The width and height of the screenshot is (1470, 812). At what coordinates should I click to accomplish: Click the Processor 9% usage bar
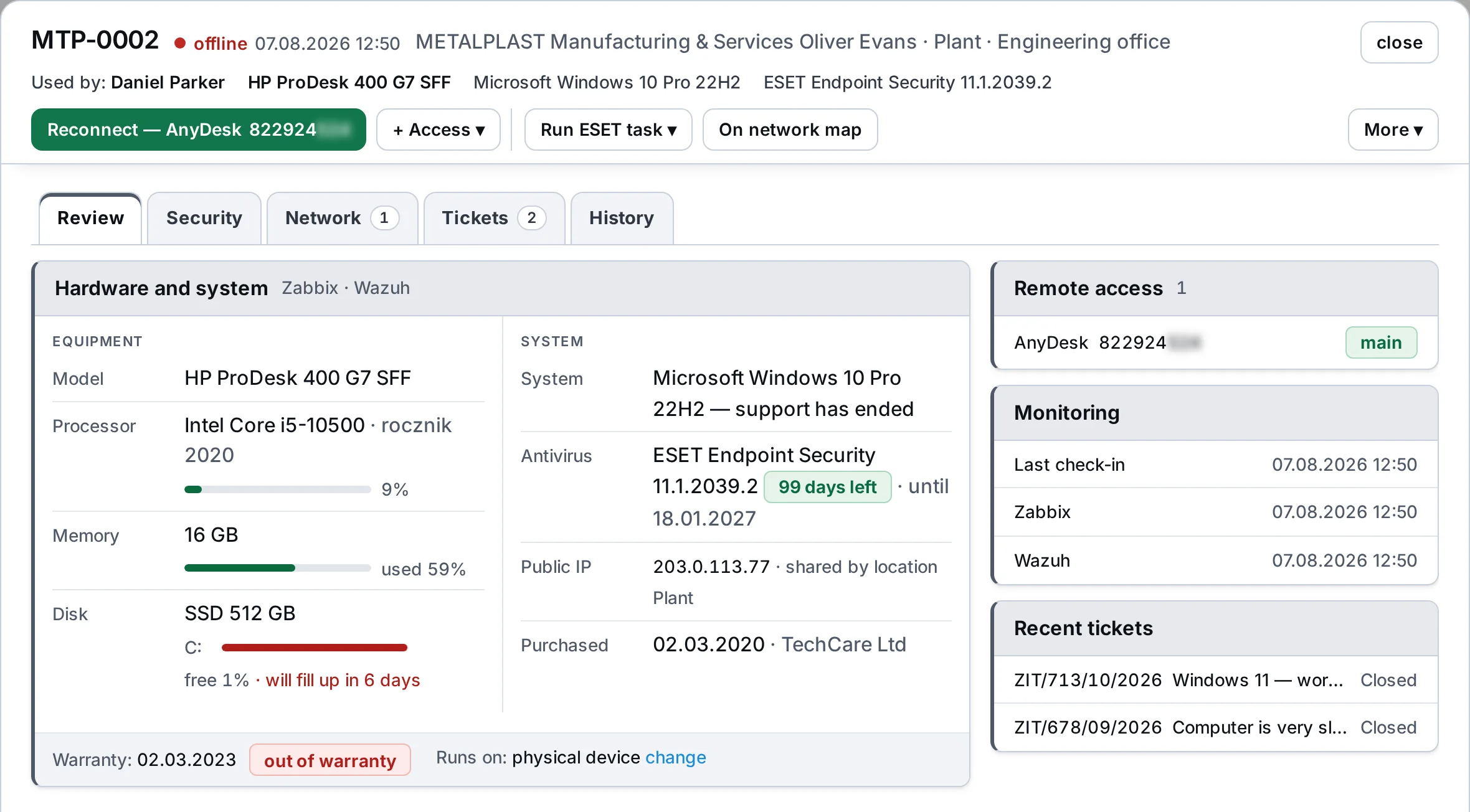click(x=278, y=489)
